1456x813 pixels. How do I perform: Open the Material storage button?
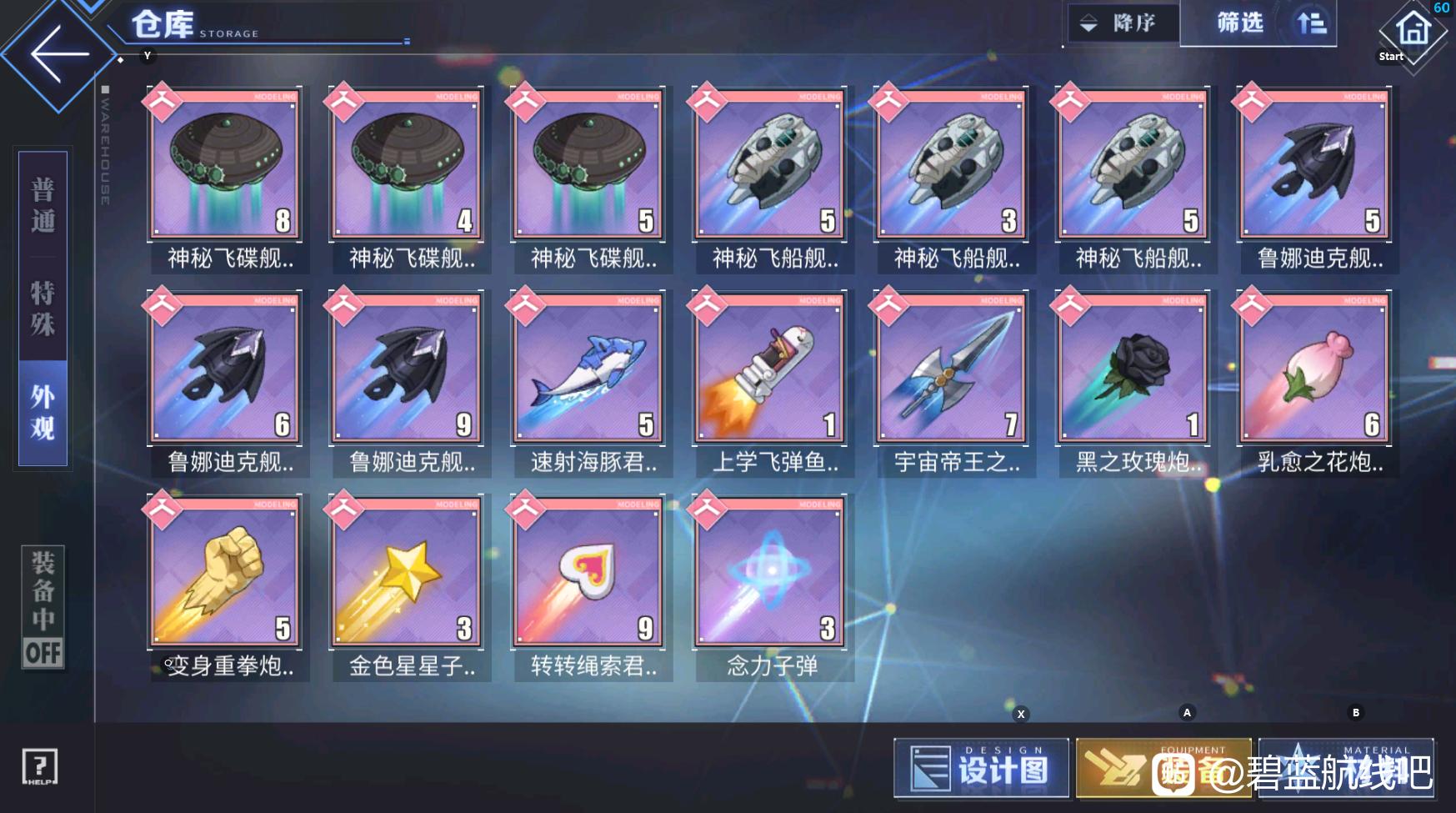pyautogui.click(x=1346, y=768)
